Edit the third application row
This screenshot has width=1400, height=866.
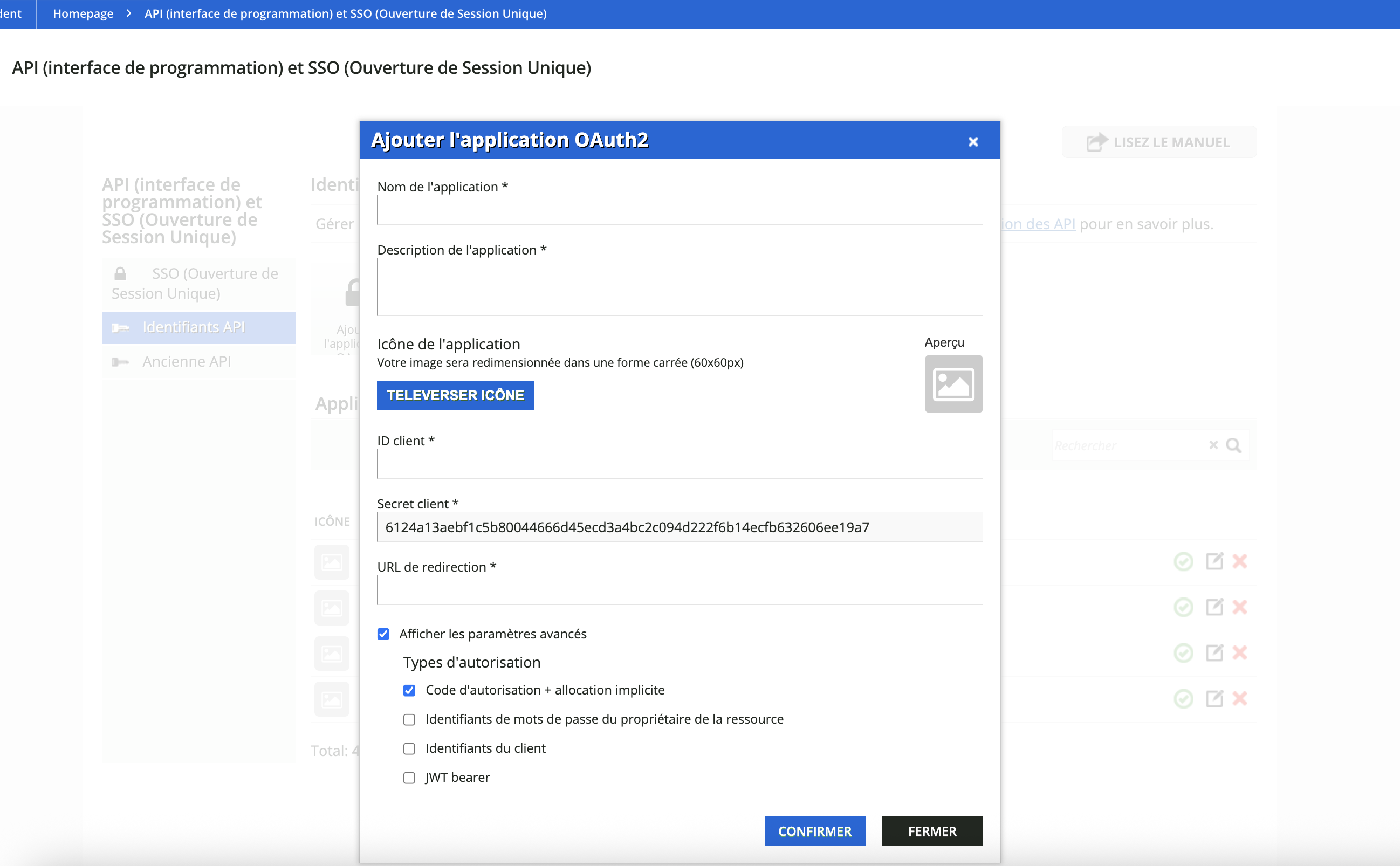(1214, 653)
